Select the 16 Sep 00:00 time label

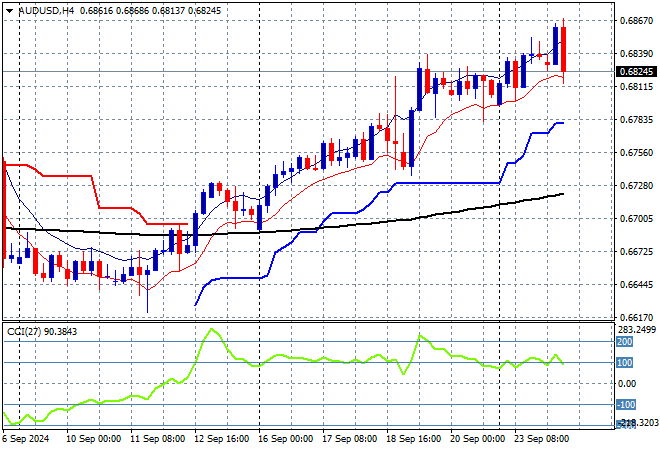coord(286,439)
